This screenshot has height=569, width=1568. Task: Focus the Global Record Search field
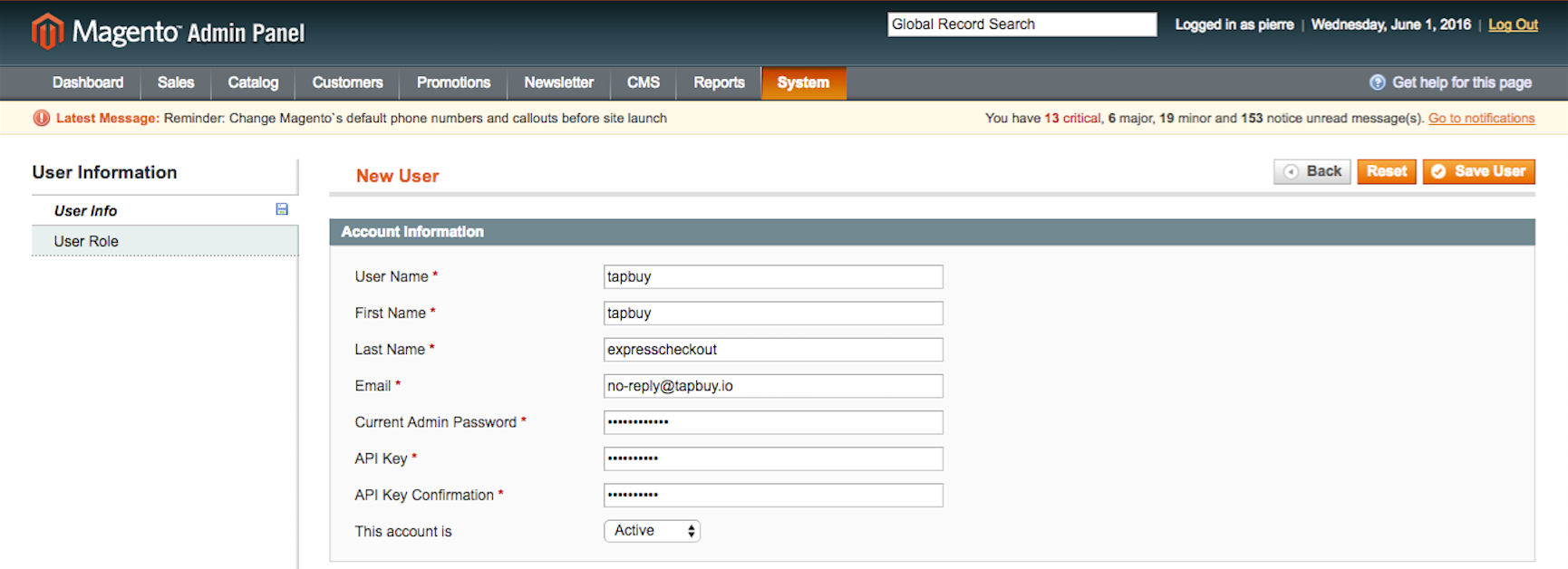[1022, 24]
